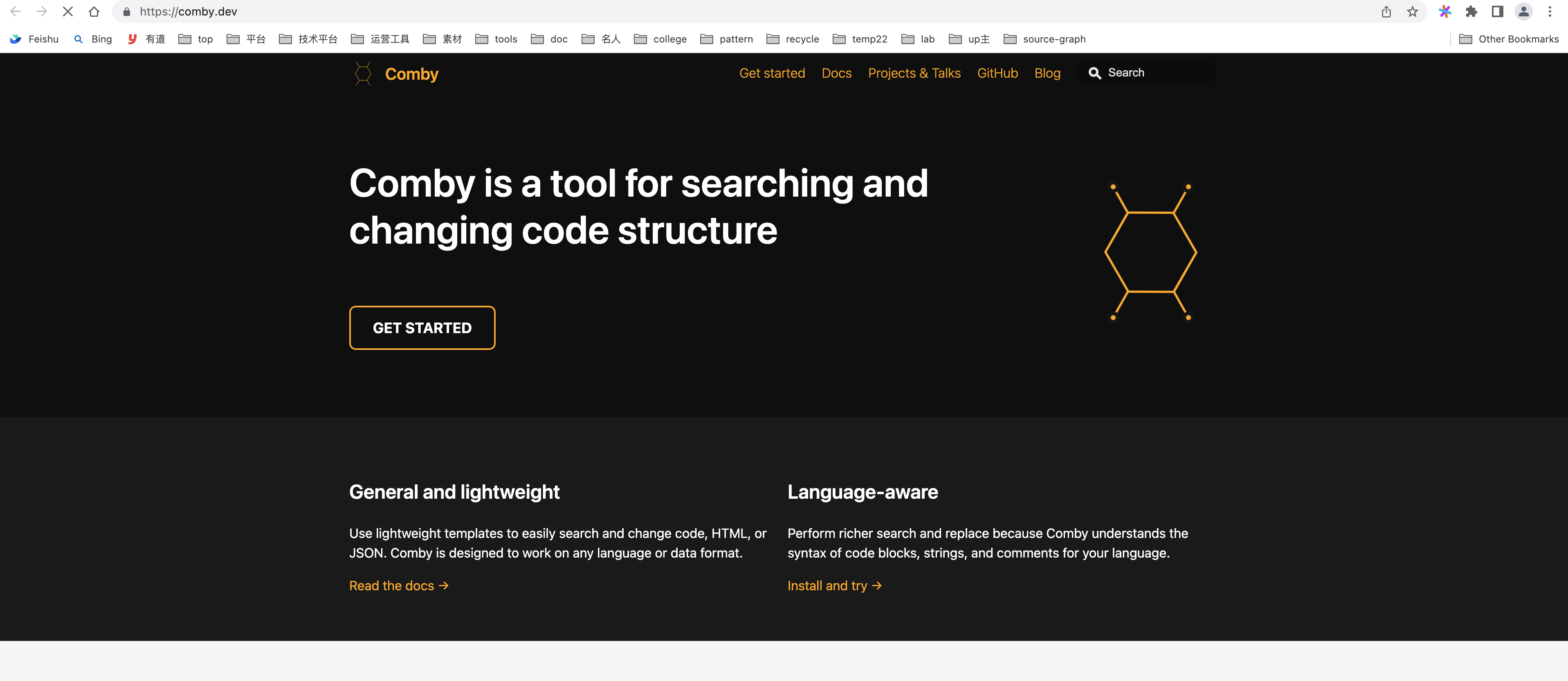Image resolution: width=1568 pixels, height=681 pixels.
Task: Open the Feishu bookmark
Action: click(35, 39)
